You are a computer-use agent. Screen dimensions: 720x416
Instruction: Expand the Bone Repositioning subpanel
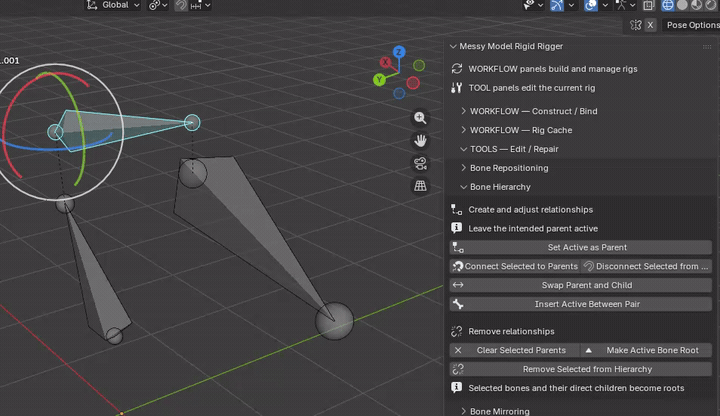pyautogui.click(x=463, y=168)
